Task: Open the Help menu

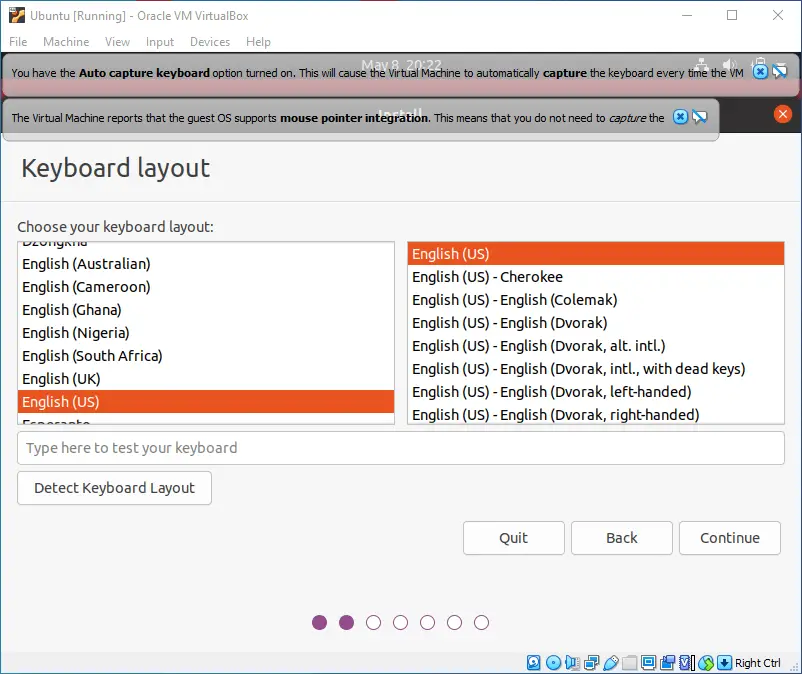Action: click(x=258, y=42)
